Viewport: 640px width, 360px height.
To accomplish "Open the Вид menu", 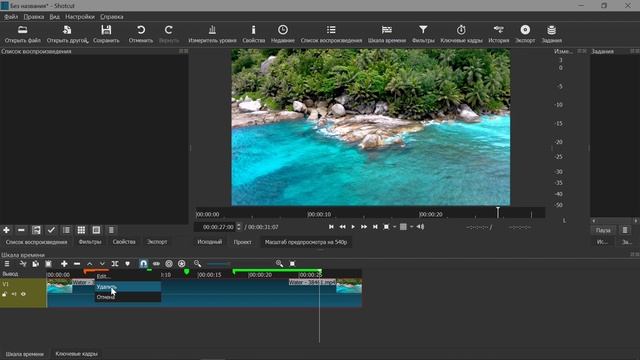I will tap(55, 17).
